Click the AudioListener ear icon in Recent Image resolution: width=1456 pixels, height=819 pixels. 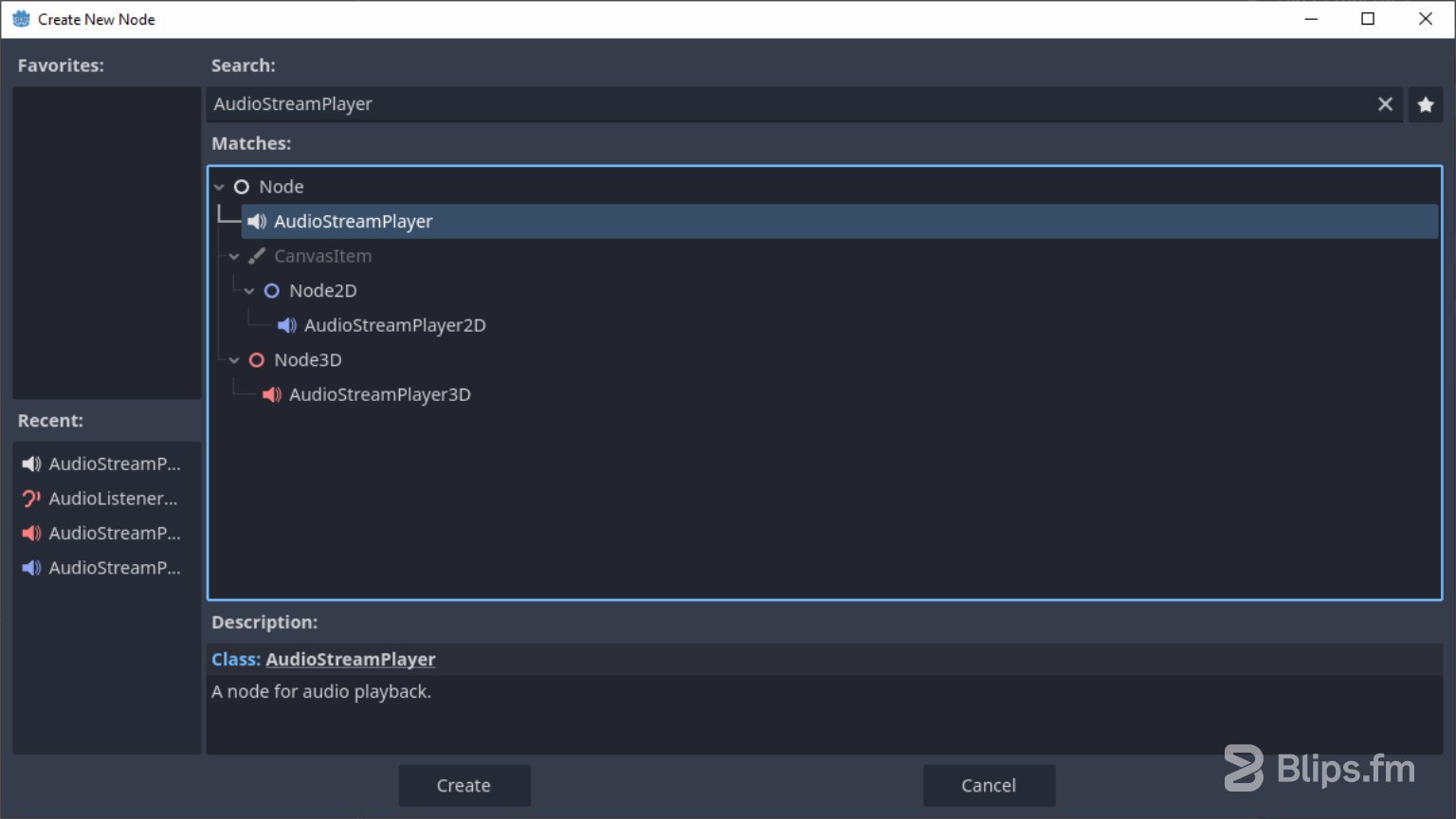pyautogui.click(x=31, y=499)
